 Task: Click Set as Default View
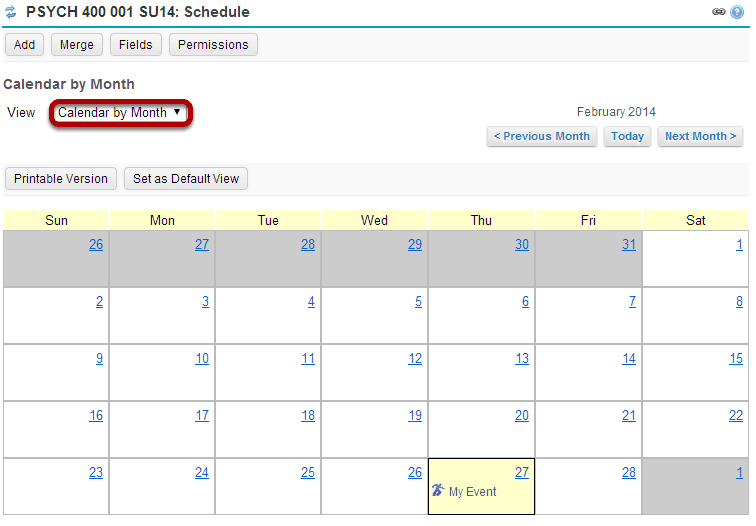point(186,179)
